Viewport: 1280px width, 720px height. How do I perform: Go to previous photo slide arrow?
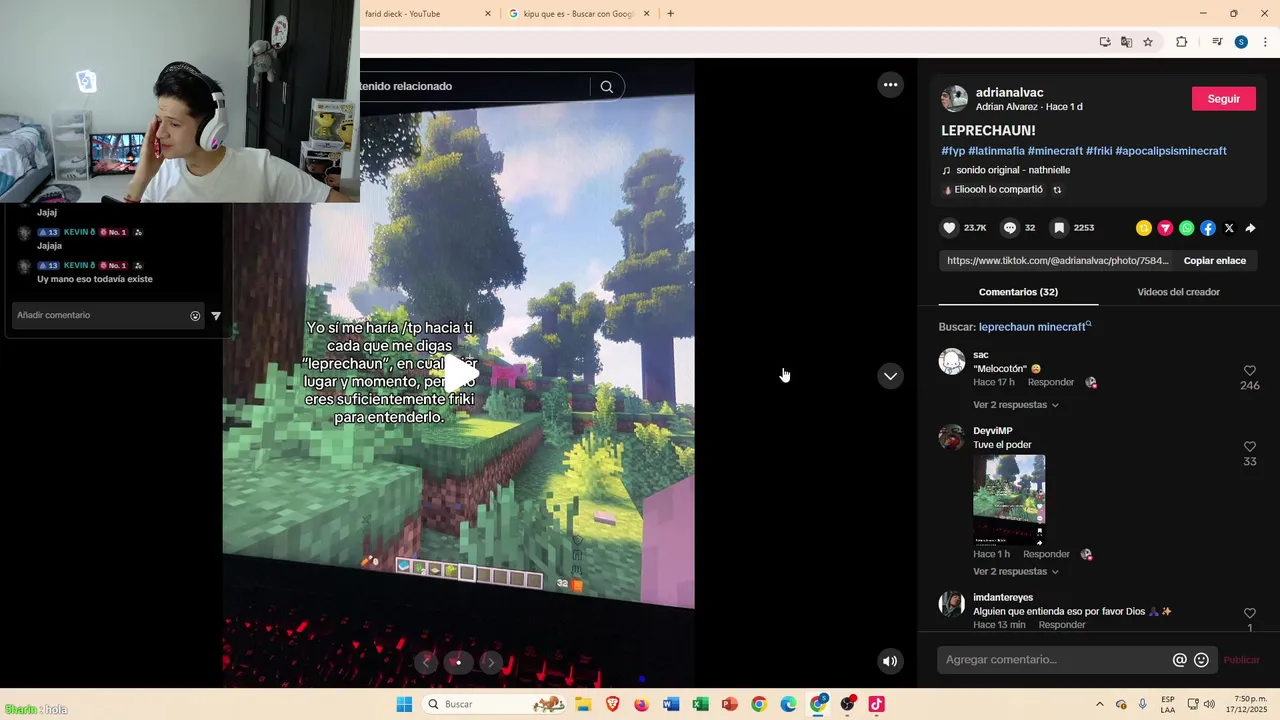[x=427, y=662]
